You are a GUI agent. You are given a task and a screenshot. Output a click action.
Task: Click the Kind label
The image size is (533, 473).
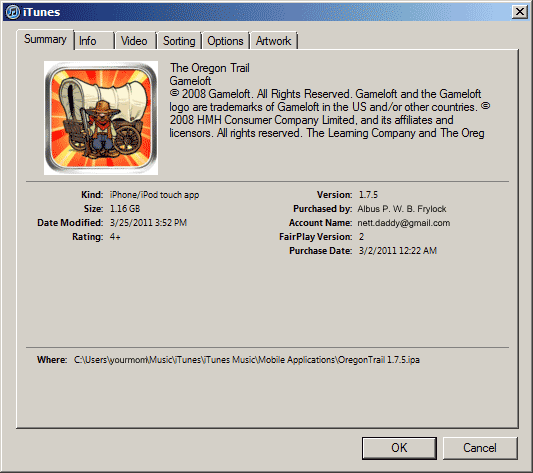[92, 195]
